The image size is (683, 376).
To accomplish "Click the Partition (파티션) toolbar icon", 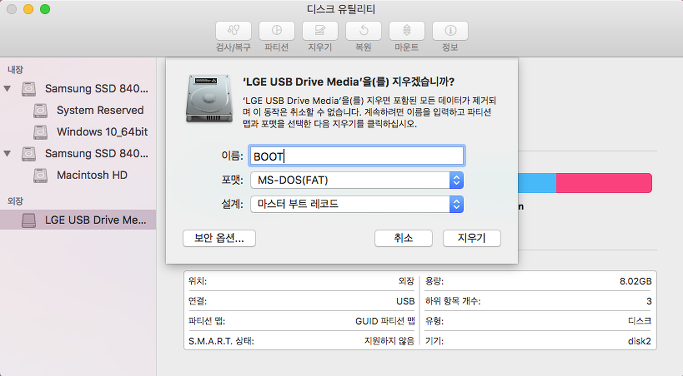I will 277,31.
